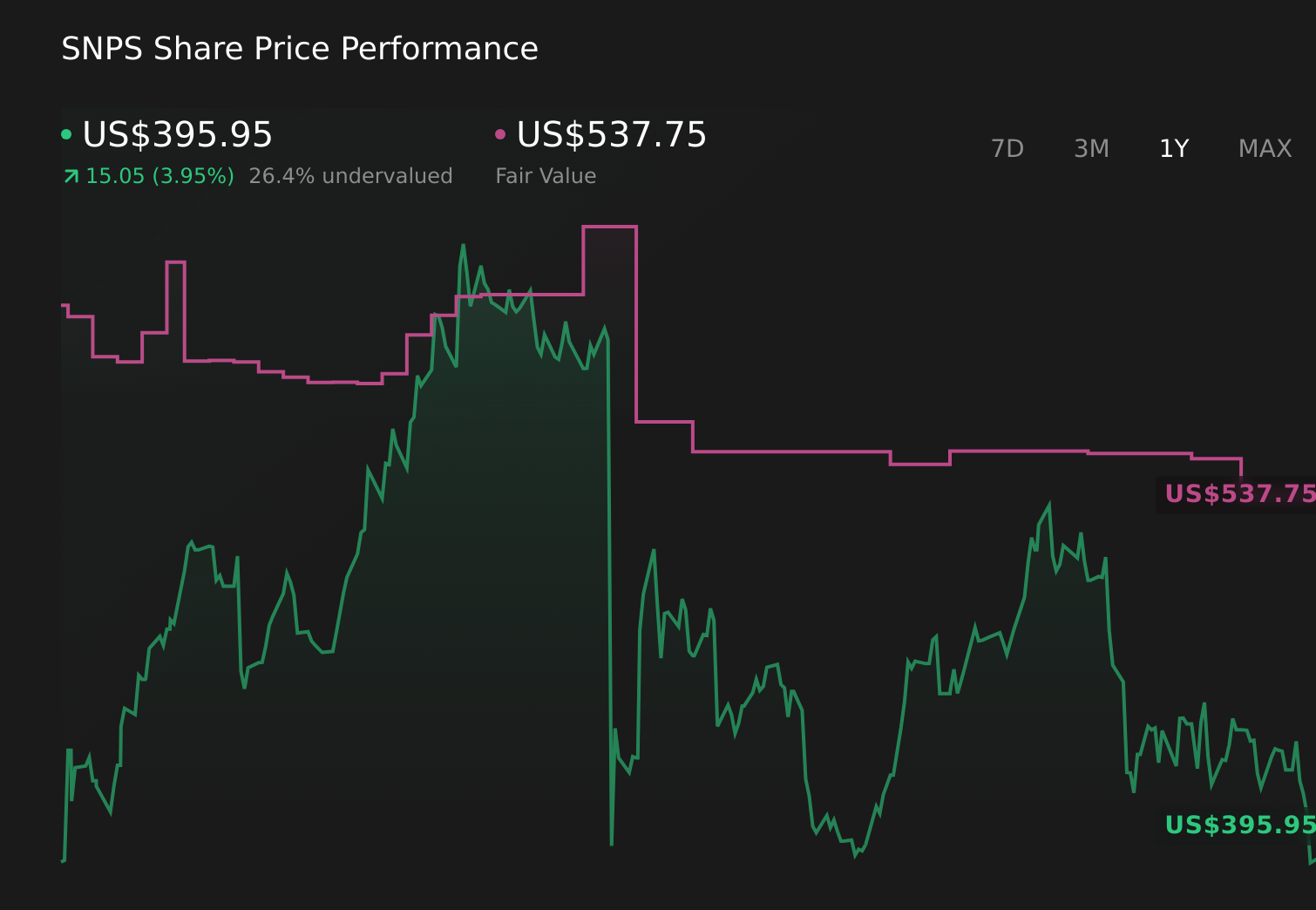Screen dimensions: 1316x910
Task: Click the US$537.75 fair value heading
Action: (x=610, y=135)
